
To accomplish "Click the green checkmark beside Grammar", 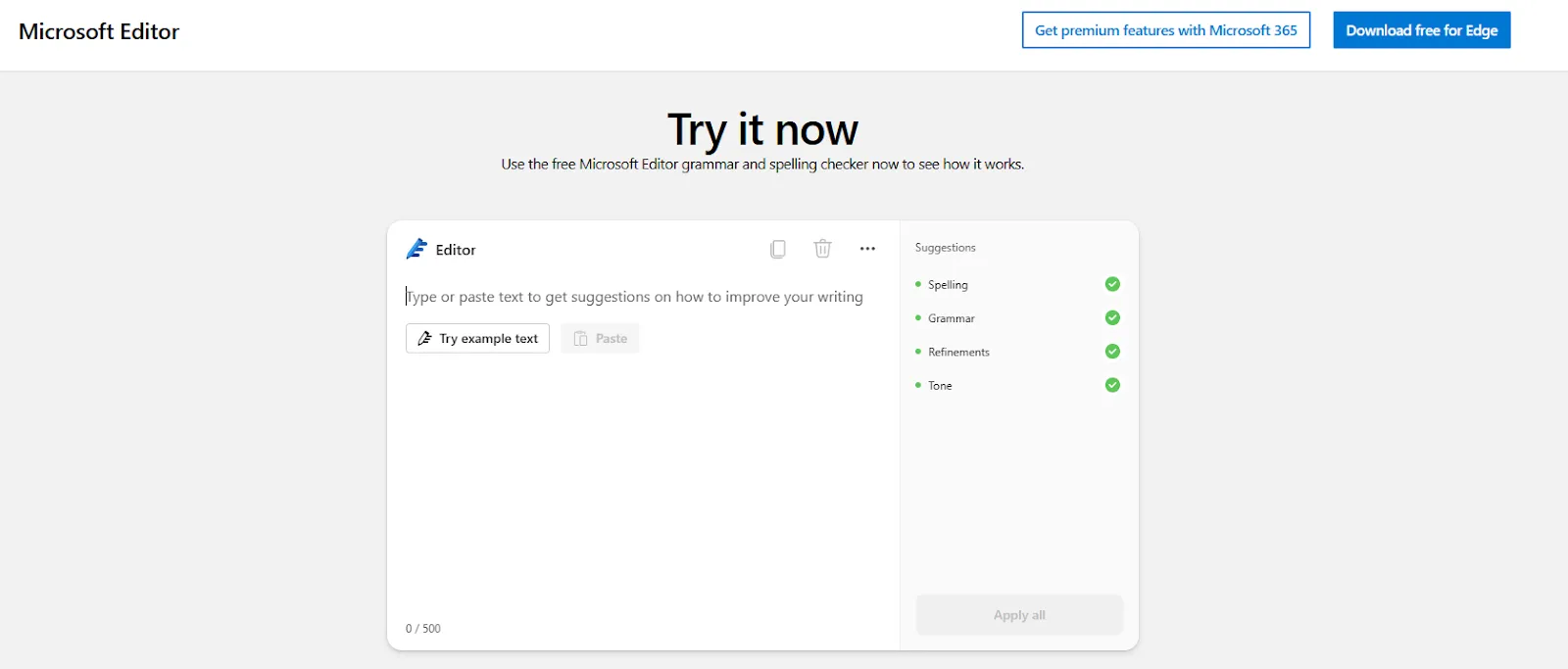I will point(1112,317).
